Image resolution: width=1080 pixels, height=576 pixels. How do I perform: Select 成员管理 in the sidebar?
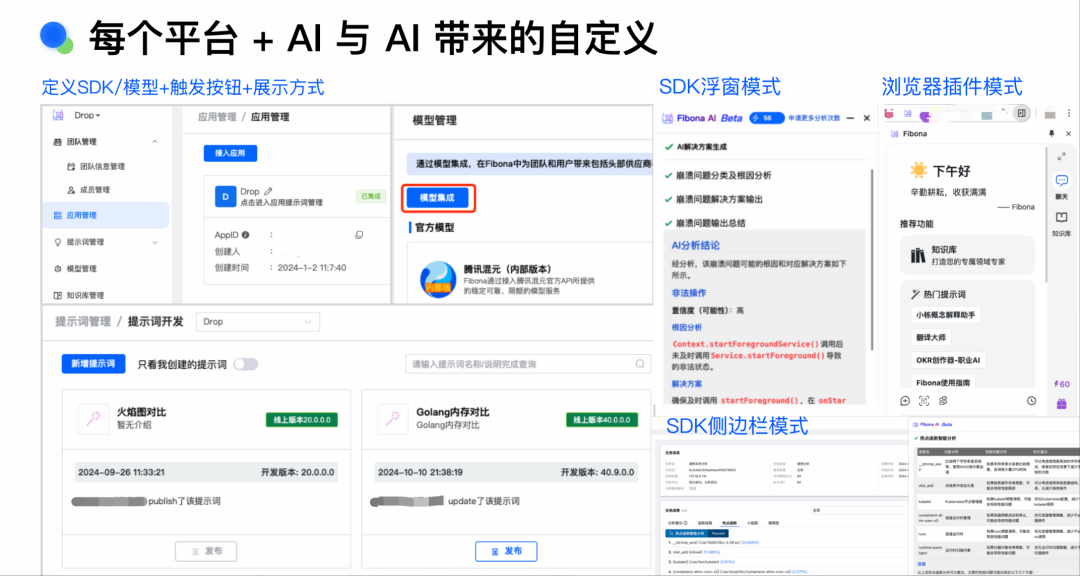pyautogui.click(x=94, y=189)
